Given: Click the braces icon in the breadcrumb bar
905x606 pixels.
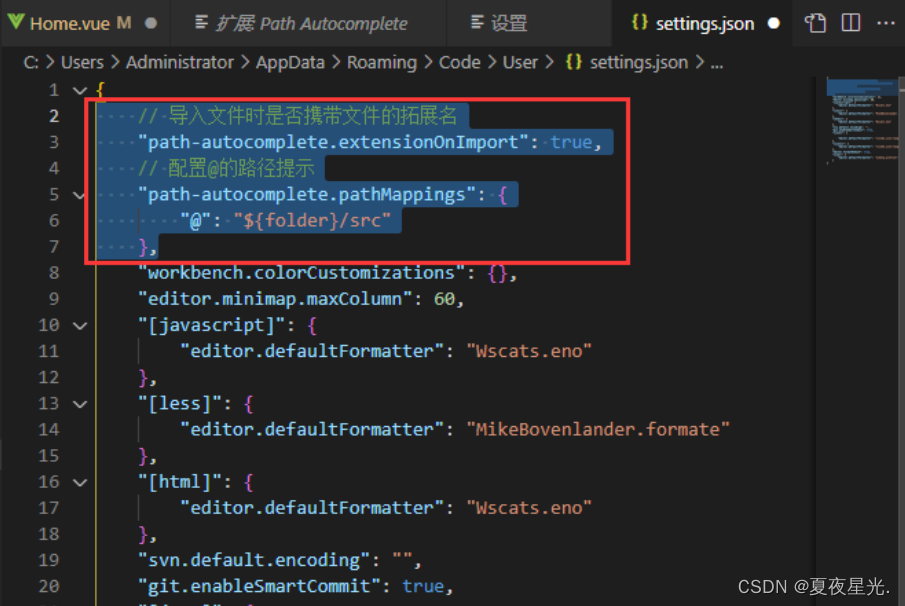Looking at the screenshot, I should pyautogui.click(x=573, y=61).
